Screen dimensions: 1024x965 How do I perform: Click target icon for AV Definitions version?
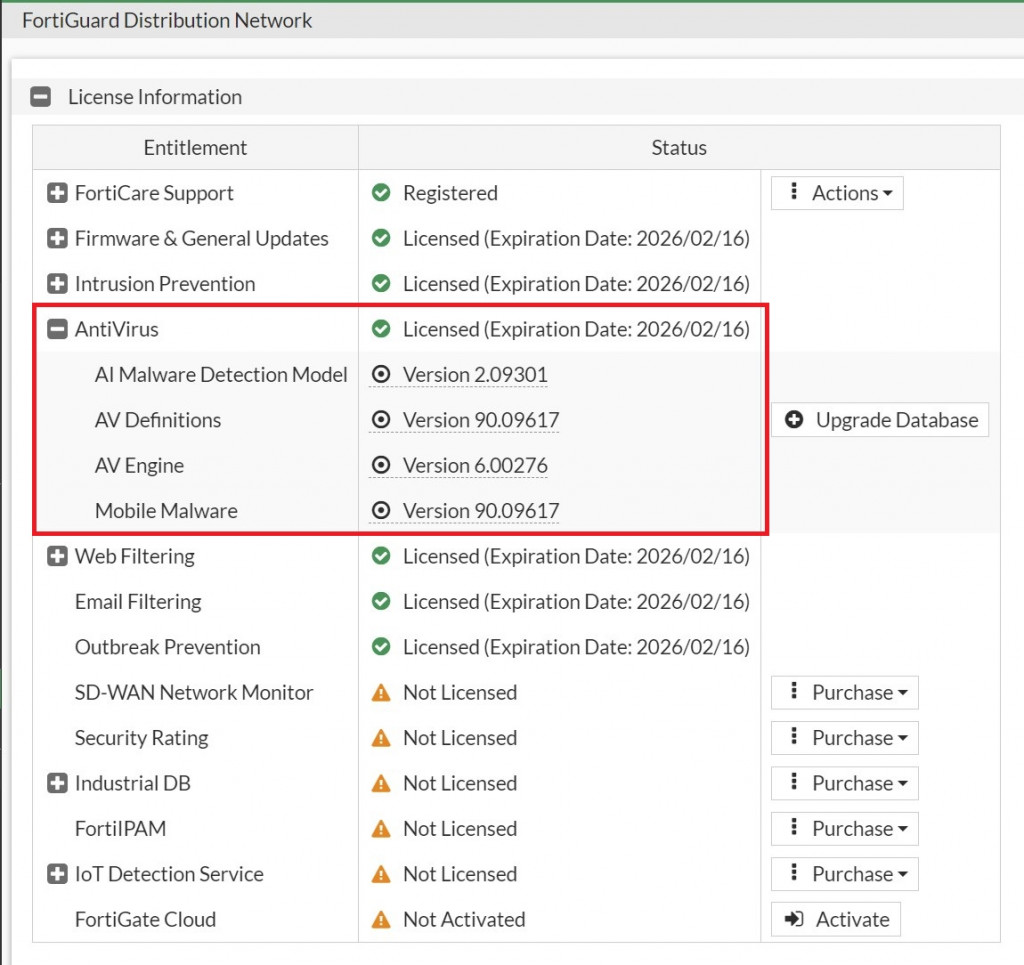coord(381,420)
